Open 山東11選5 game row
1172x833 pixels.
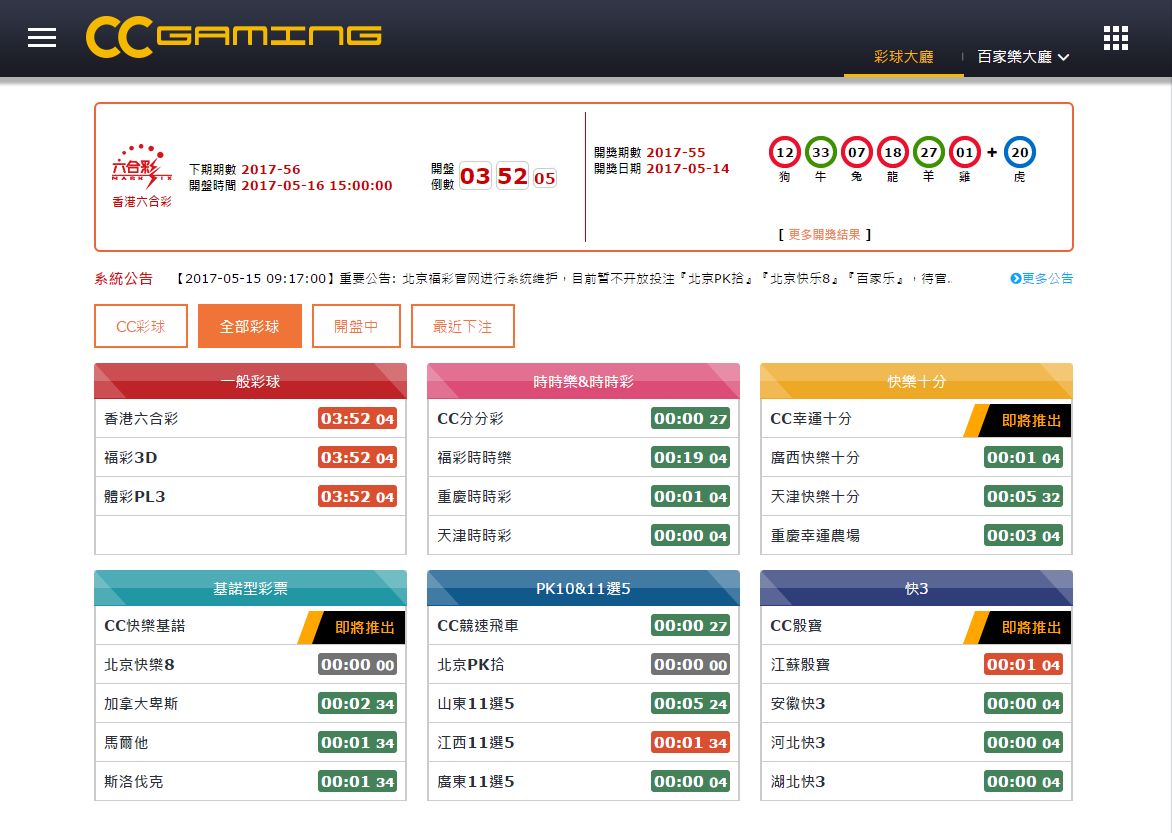tap(583, 704)
